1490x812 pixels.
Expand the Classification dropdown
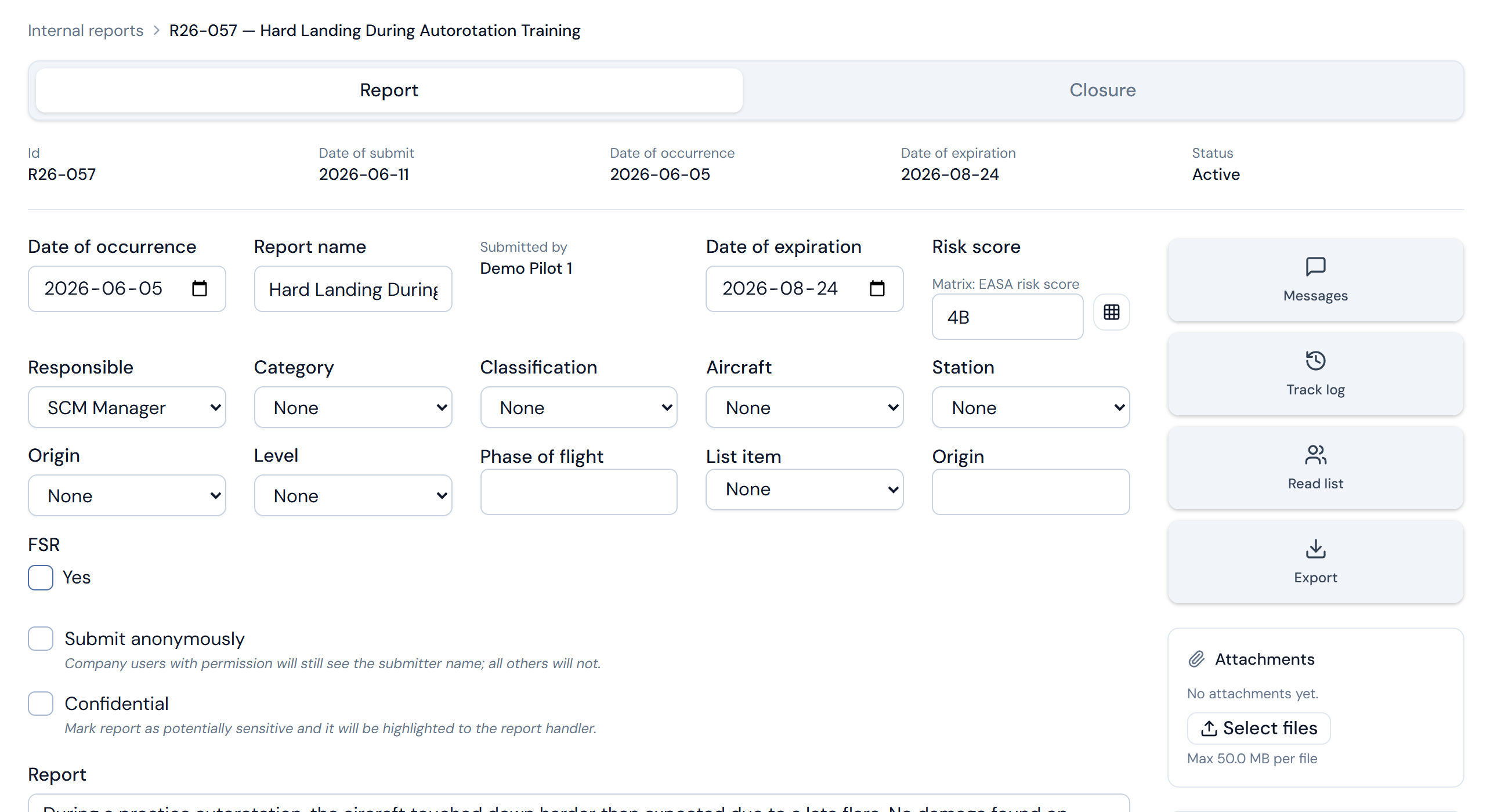(x=578, y=407)
